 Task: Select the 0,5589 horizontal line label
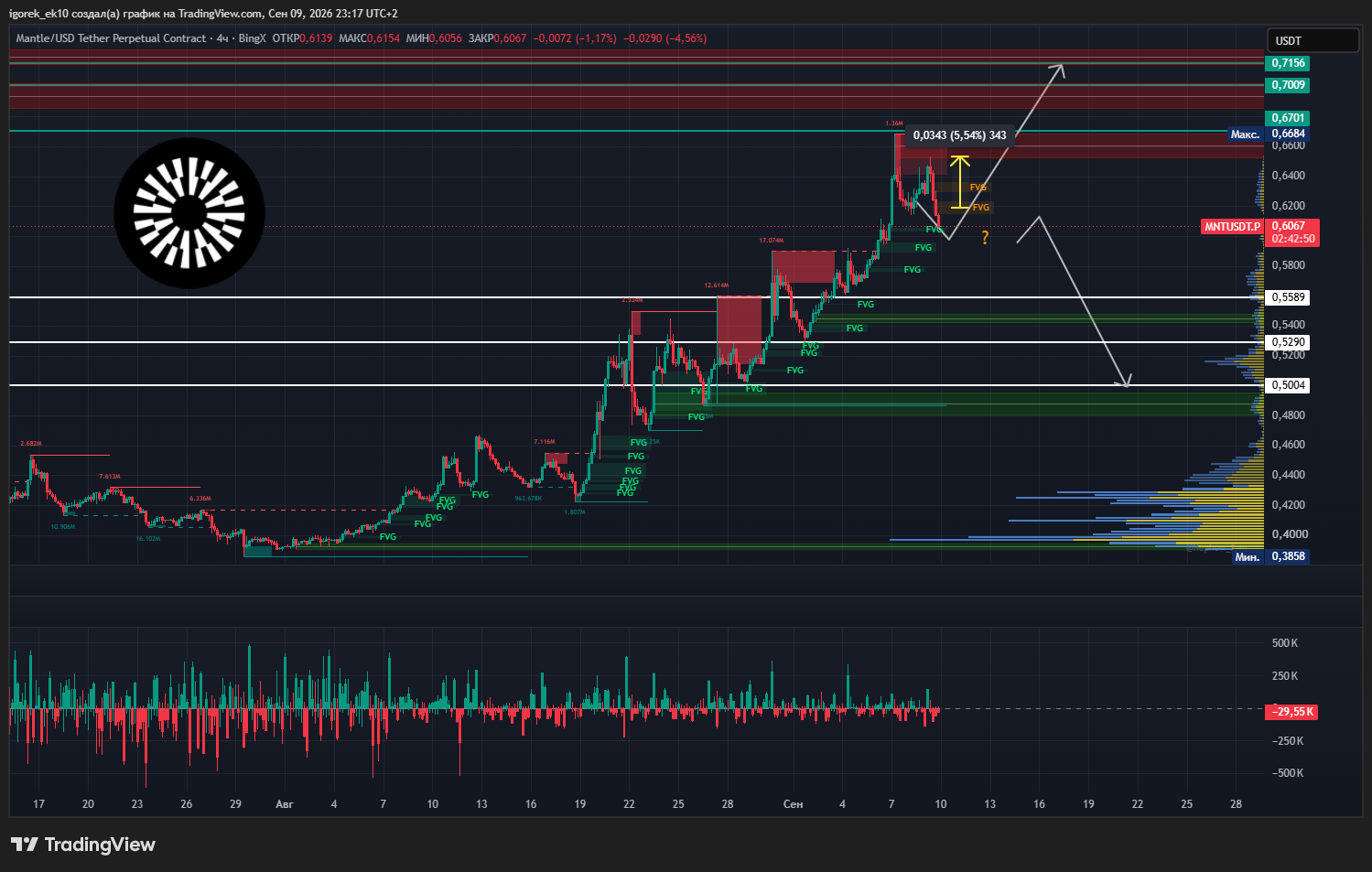pos(1288,297)
